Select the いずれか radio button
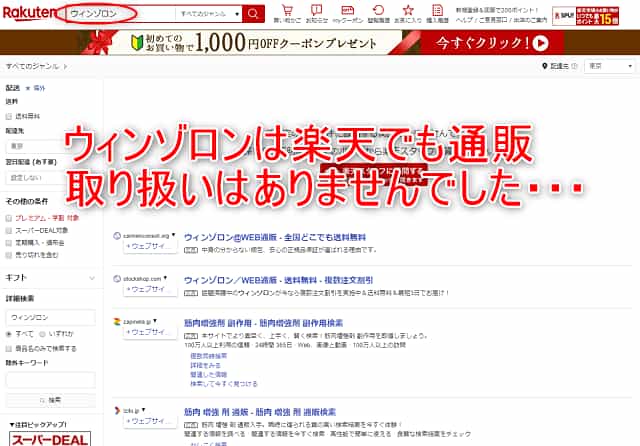This screenshot has width=640, height=446. click(42, 334)
